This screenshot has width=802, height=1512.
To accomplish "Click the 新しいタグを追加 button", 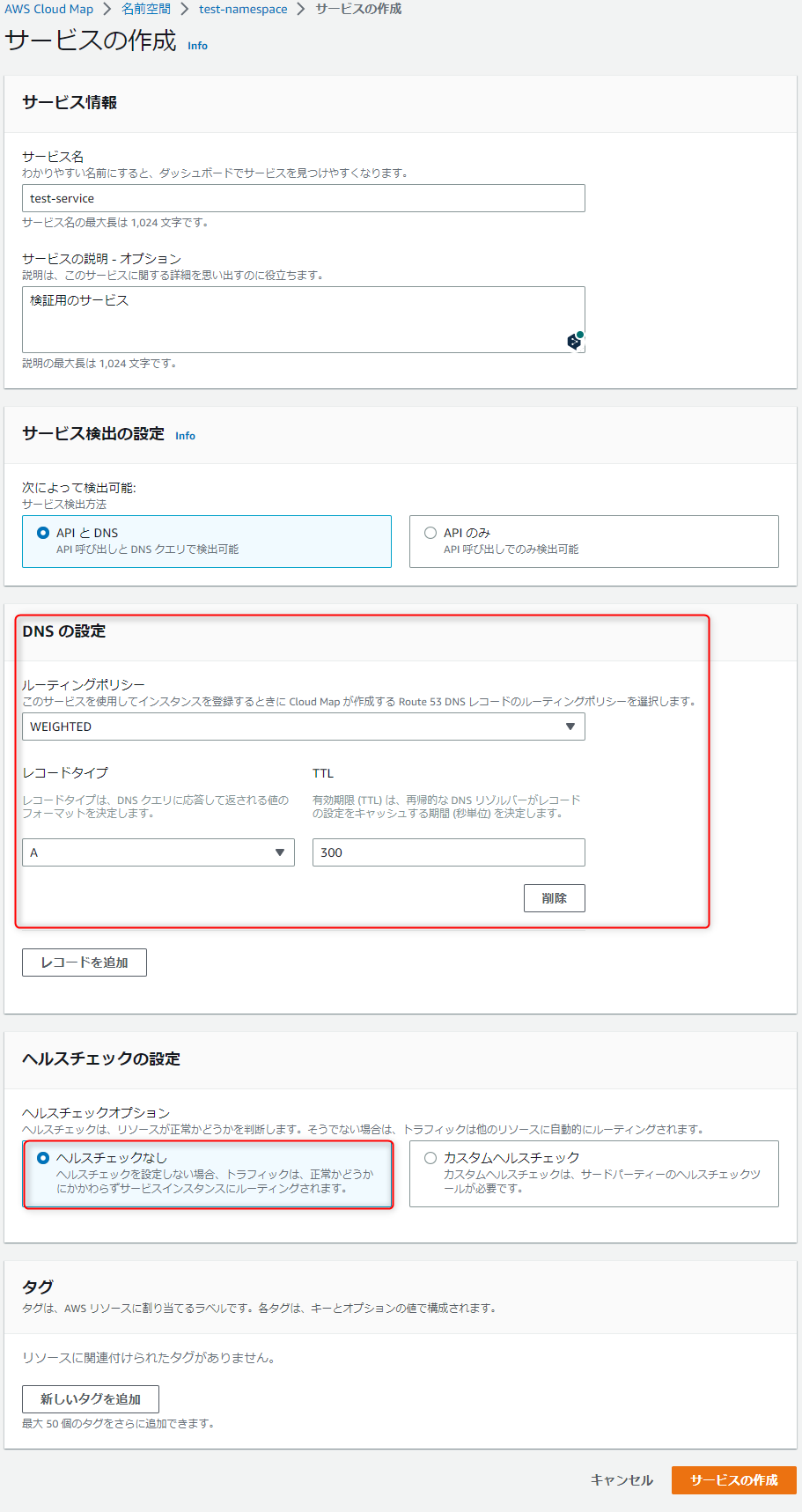I will coord(91,1399).
